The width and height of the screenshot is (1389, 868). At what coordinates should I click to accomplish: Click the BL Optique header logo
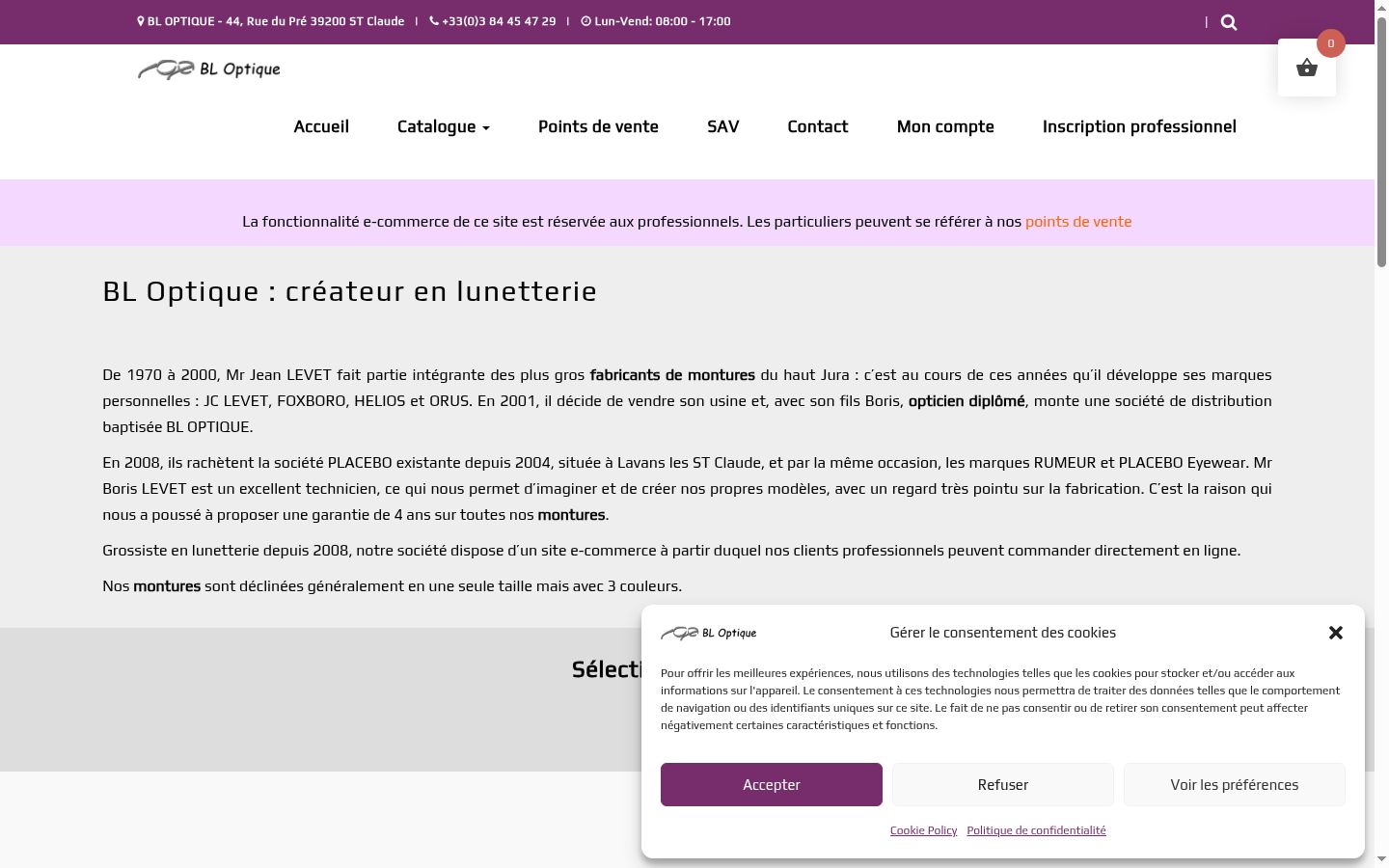pos(209,69)
